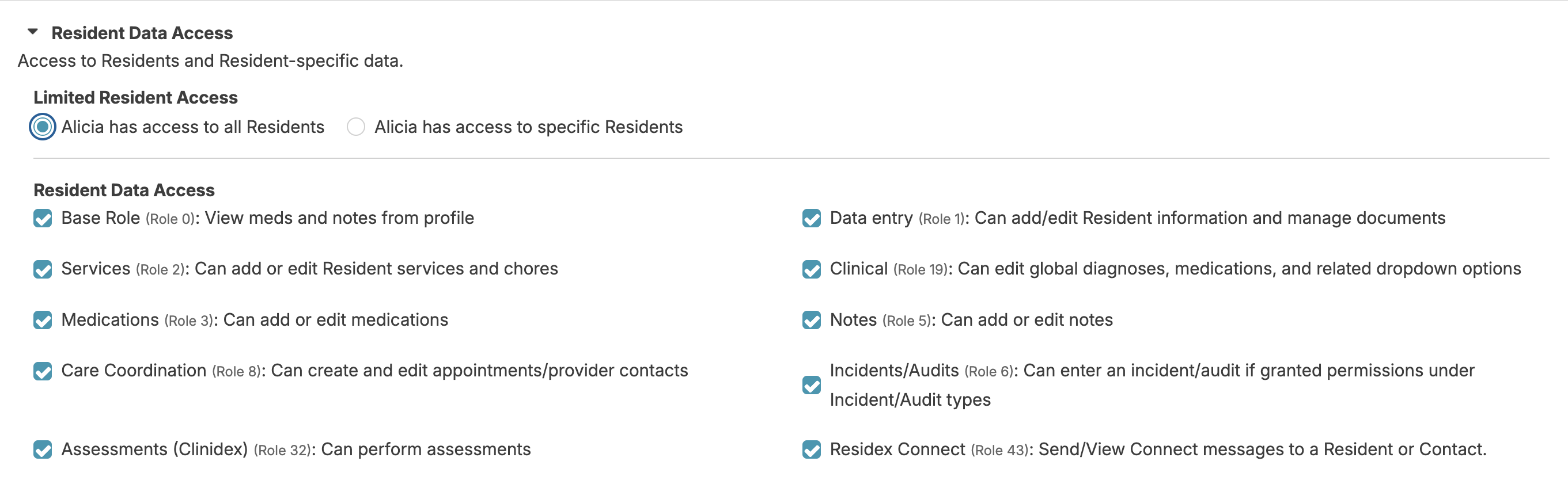This screenshot has height=503, width=1568.
Task: Toggle Residex Connect (Role 43) checkbox
Action: (x=812, y=449)
